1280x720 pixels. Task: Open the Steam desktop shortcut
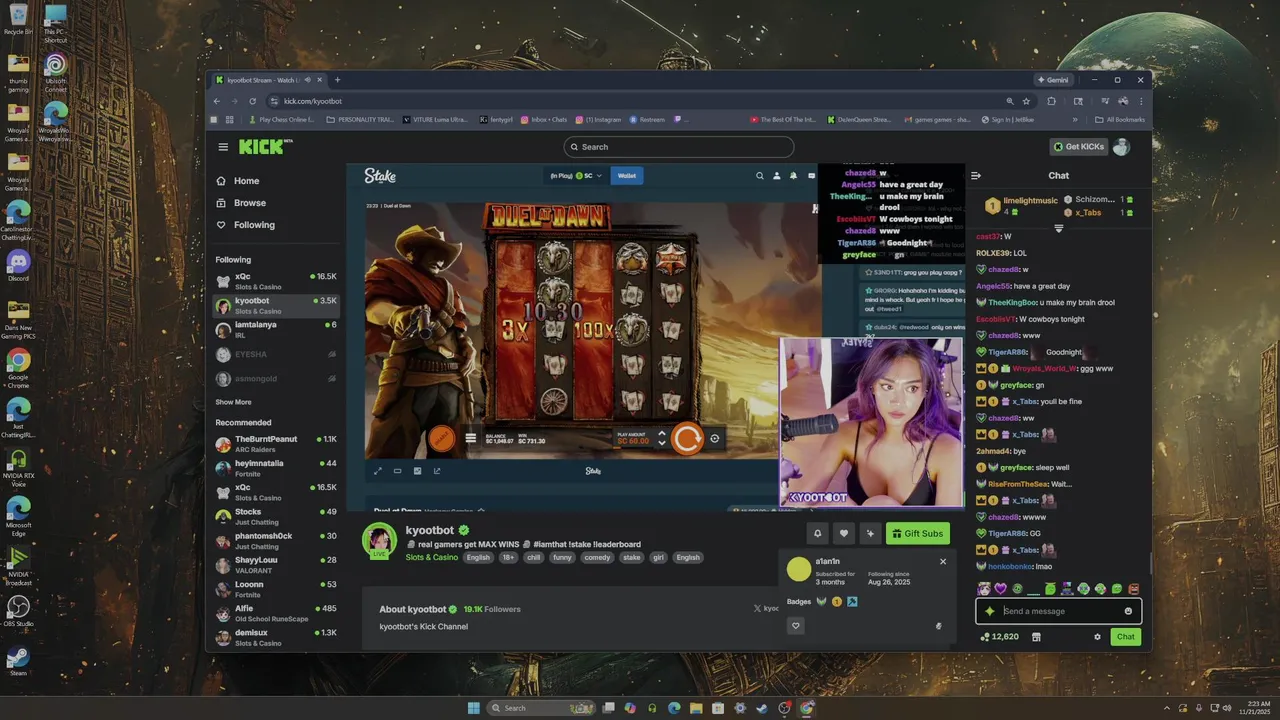(18, 661)
